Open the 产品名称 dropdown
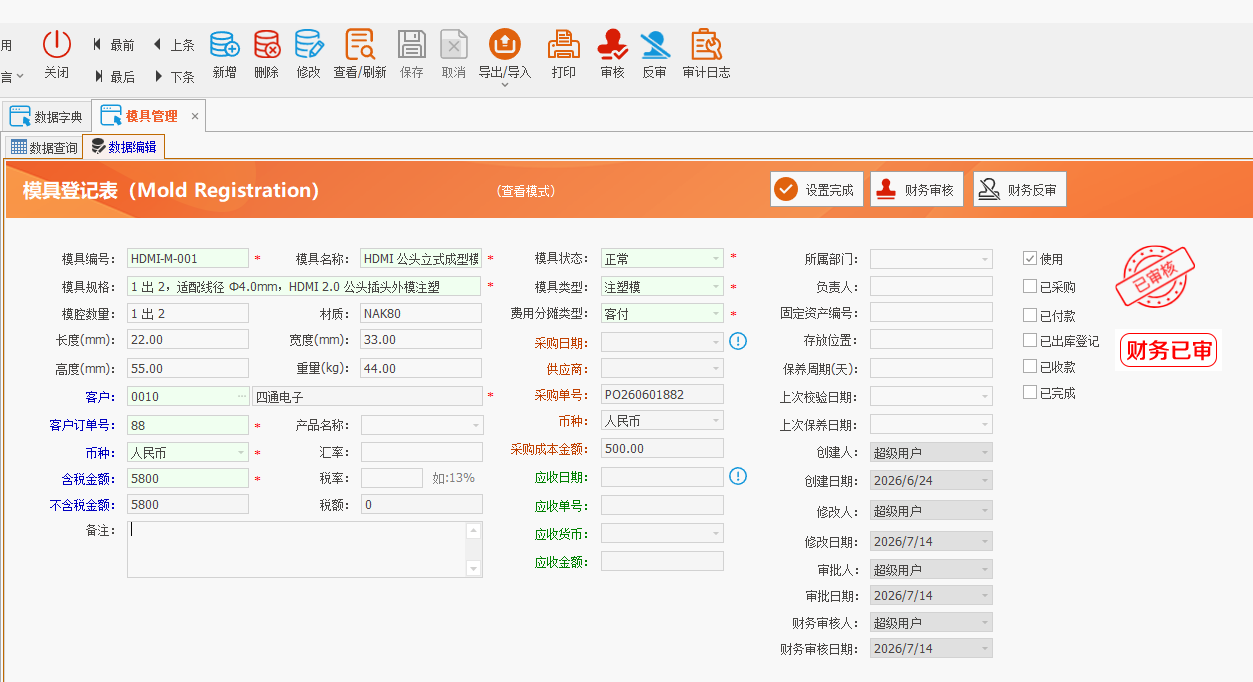 pos(476,425)
